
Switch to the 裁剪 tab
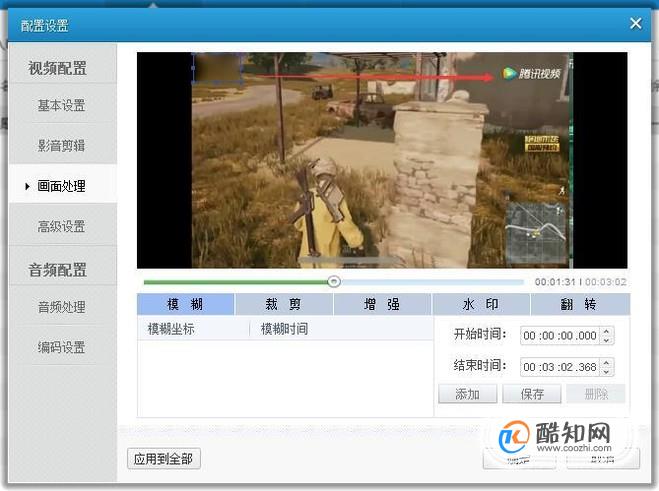284,304
